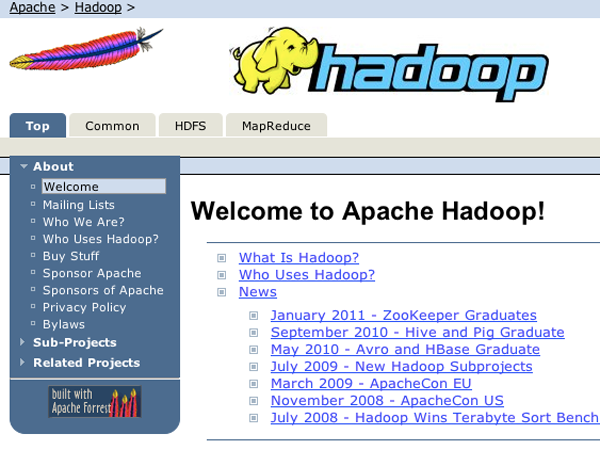600x450 pixels.
Task: Click the Welcome to Apache Hadoop! heading
Action: (x=367, y=211)
